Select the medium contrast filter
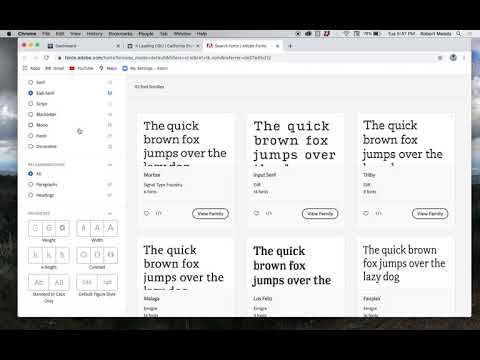The image size is (480, 360). click(97, 255)
